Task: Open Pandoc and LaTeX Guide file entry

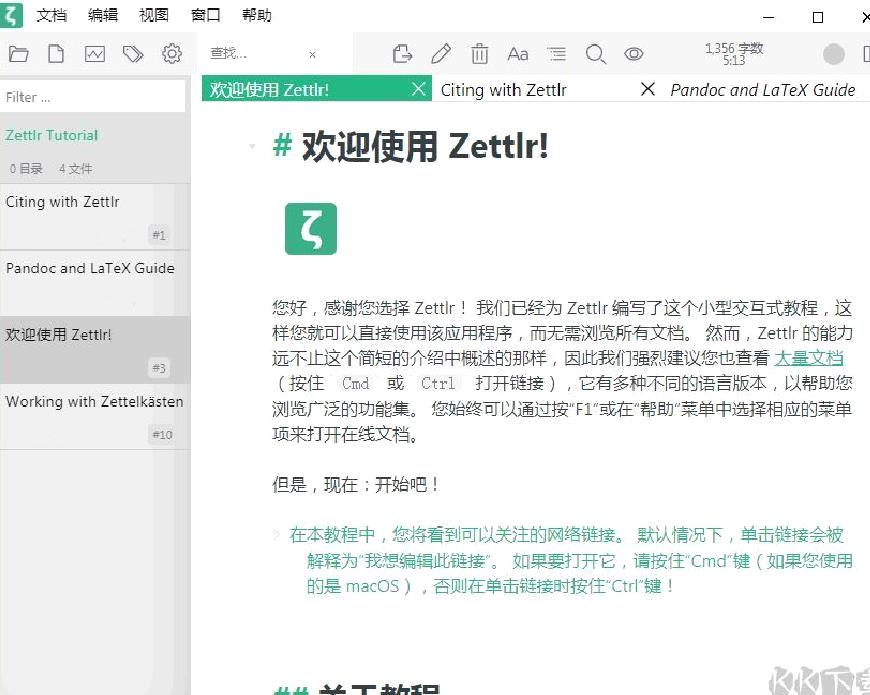Action: pyautogui.click(x=94, y=283)
